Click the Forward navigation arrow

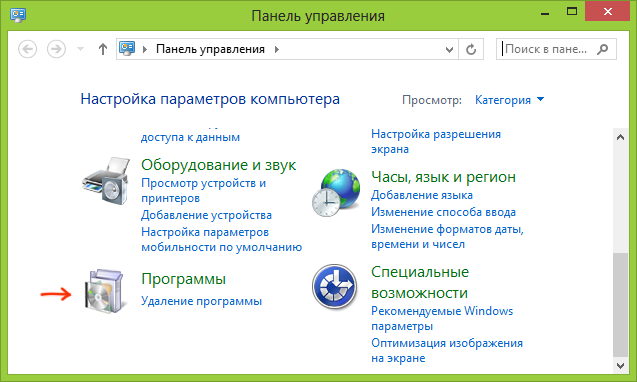(x=56, y=50)
